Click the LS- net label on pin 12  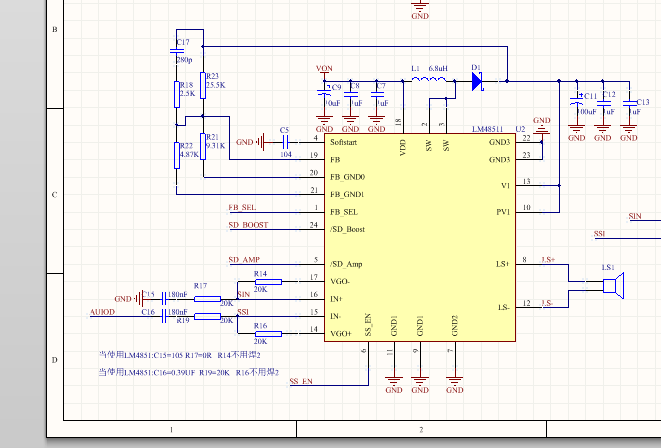[547, 303]
